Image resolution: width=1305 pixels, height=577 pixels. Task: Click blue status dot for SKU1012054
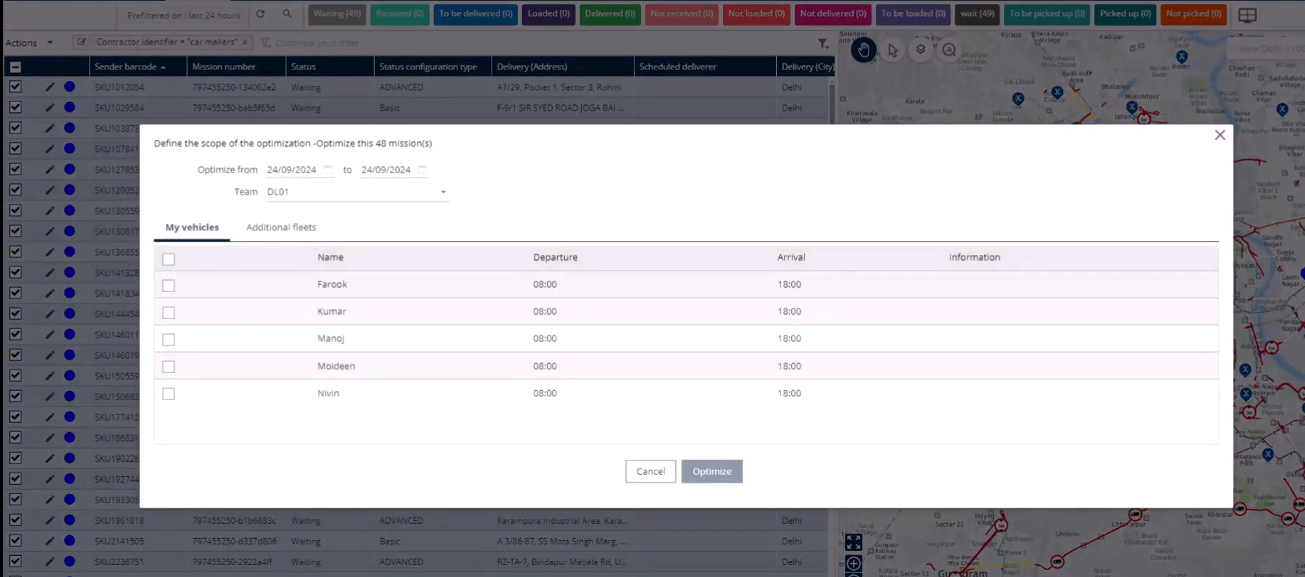70,87
